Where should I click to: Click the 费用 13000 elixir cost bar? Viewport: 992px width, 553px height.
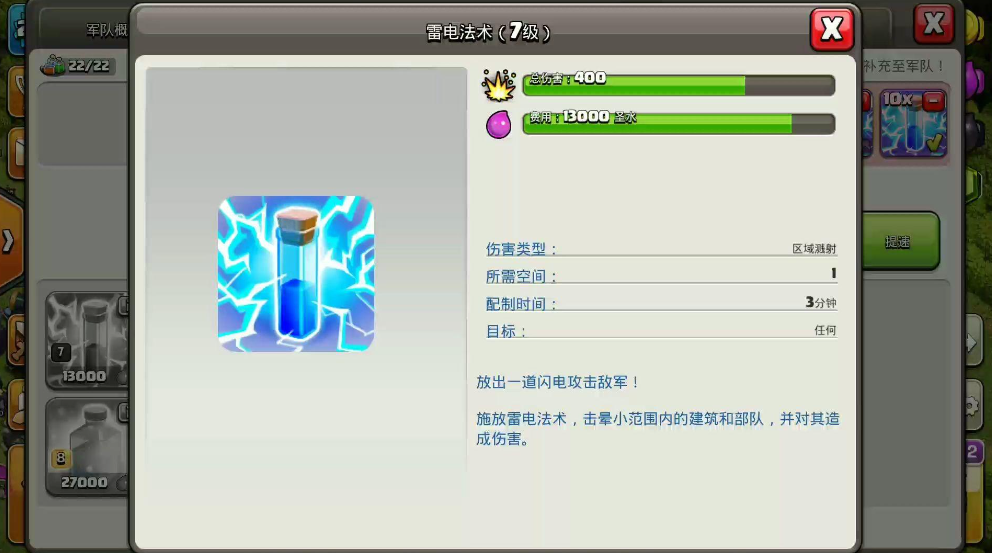tap(678, 123)
